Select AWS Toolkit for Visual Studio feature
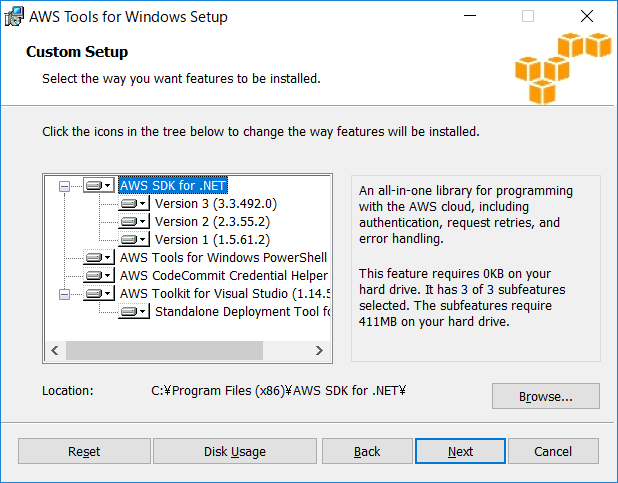 (225, 293)
